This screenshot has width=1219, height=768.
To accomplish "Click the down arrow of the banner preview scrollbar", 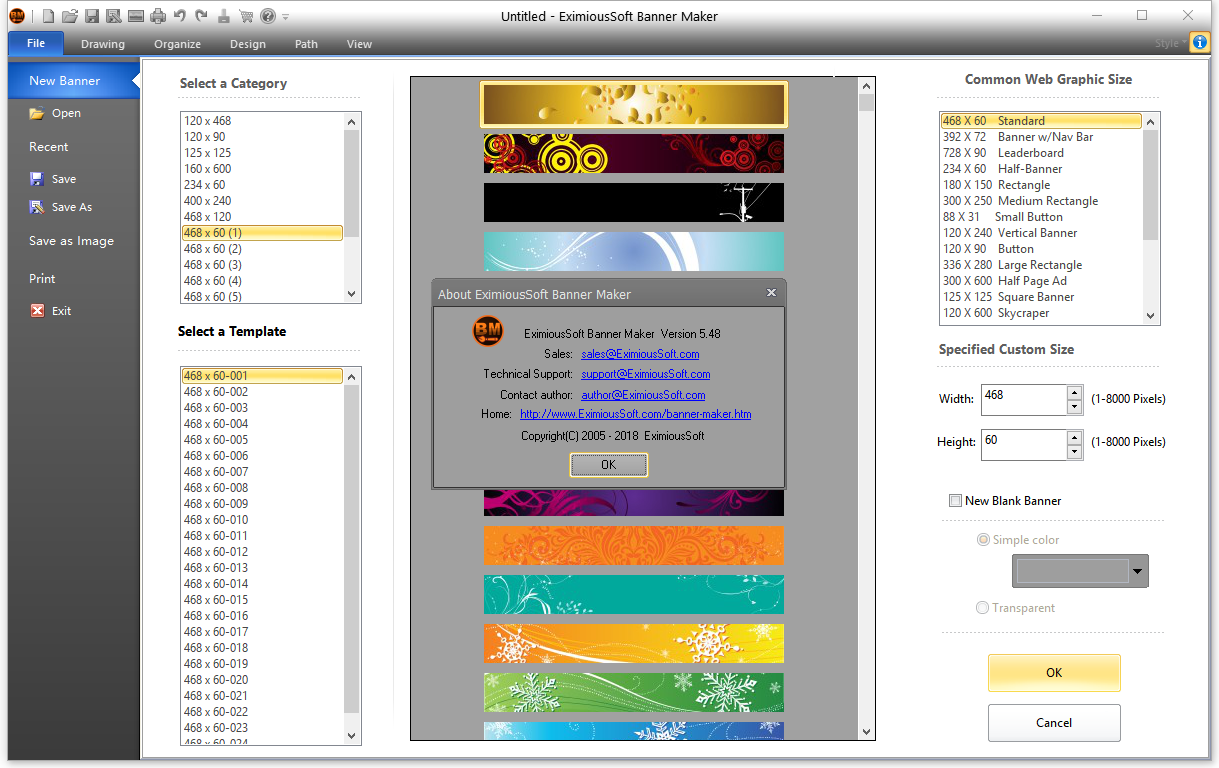I will (x=866, y=732).
